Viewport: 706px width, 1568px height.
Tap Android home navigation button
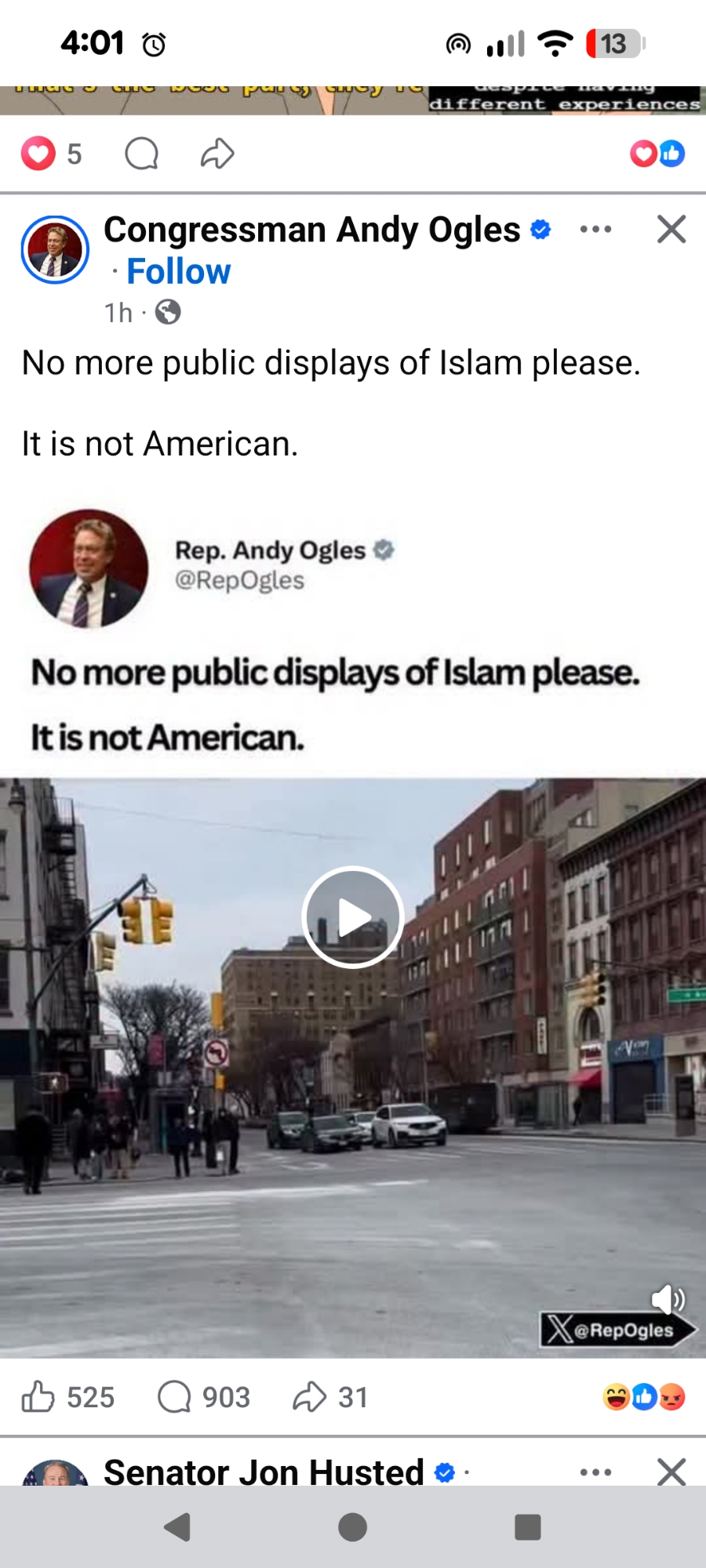pyautogui.click(x=353, y=1527)
